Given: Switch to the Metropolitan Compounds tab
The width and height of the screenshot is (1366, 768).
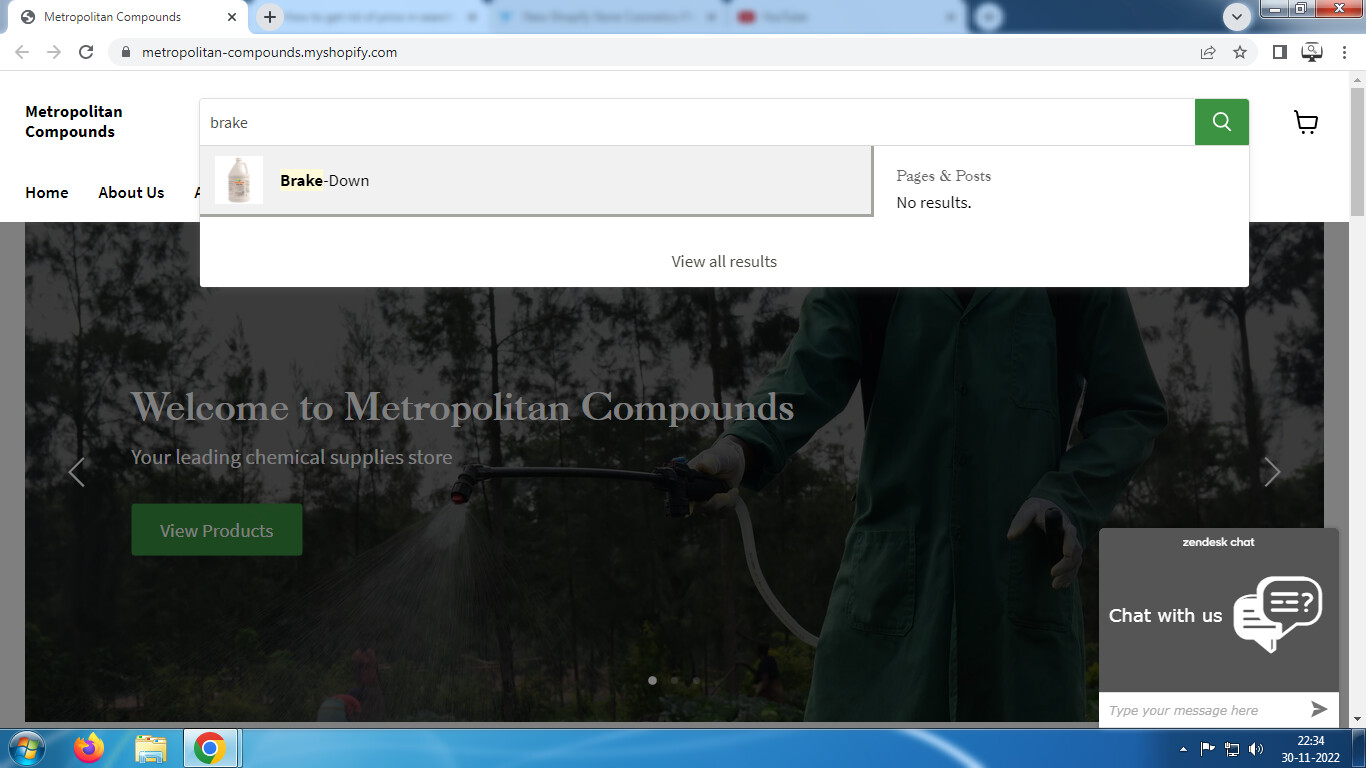Looking at the screenshot, I should (127, 17).
